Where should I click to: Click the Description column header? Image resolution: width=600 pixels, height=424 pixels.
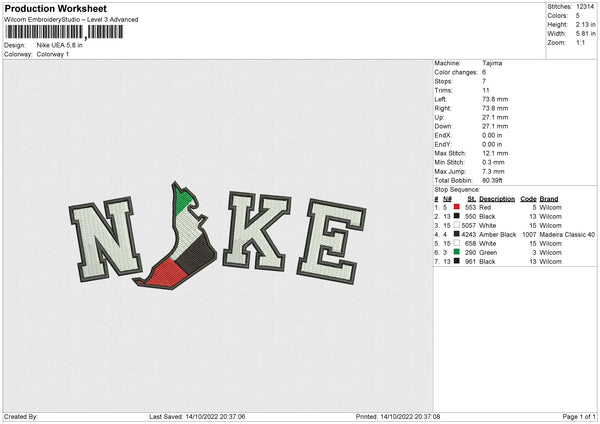click(x=497, y=199)
